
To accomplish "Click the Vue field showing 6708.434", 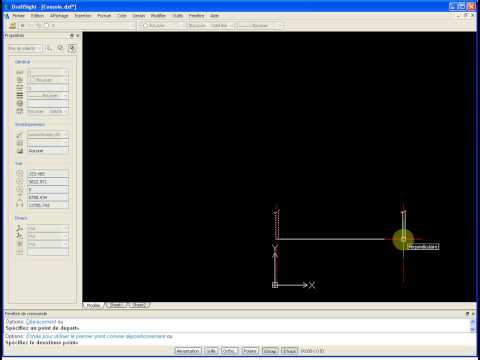I will 48,197.
